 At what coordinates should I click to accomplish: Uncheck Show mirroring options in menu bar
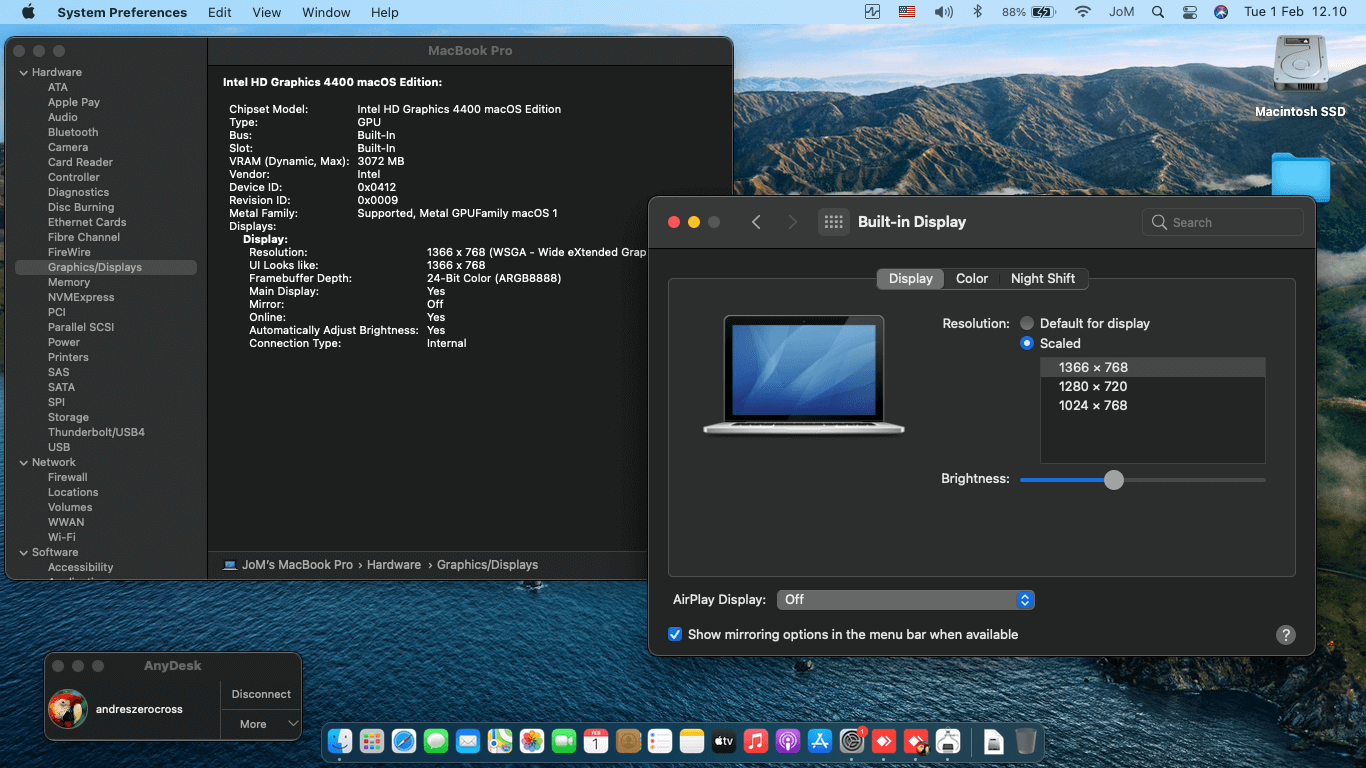tap(675, 634)
